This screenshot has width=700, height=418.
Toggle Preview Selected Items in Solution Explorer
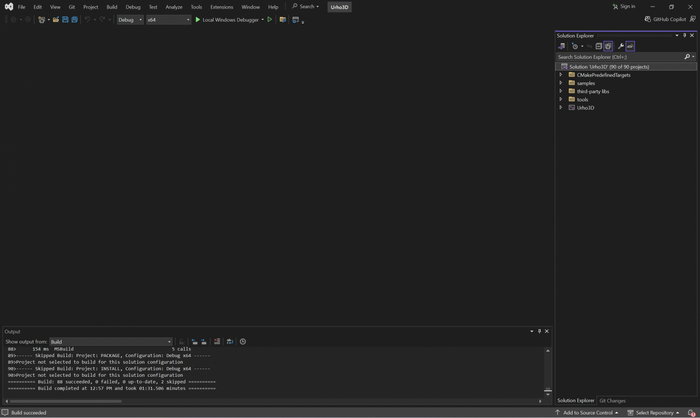pos(630,46)
